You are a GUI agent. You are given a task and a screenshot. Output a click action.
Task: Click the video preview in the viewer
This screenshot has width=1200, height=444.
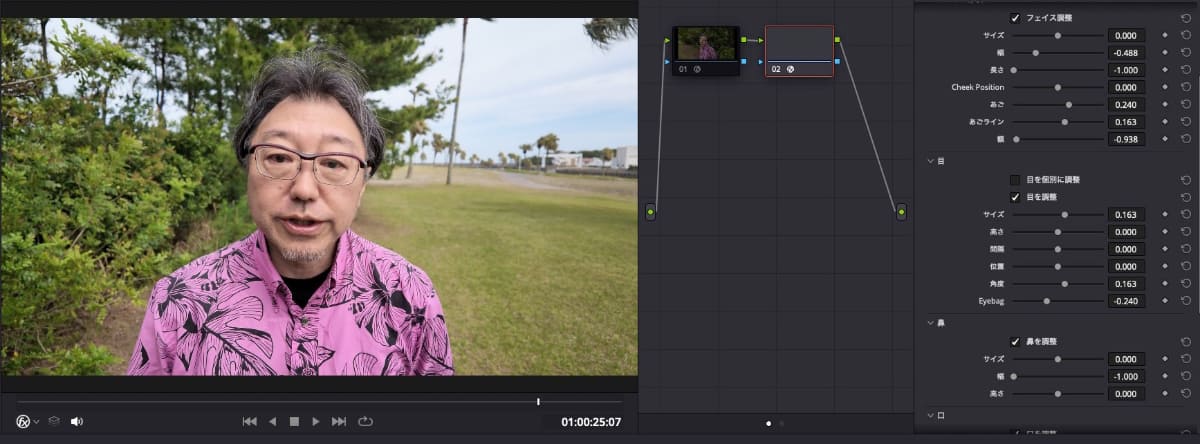click(319, 196)
